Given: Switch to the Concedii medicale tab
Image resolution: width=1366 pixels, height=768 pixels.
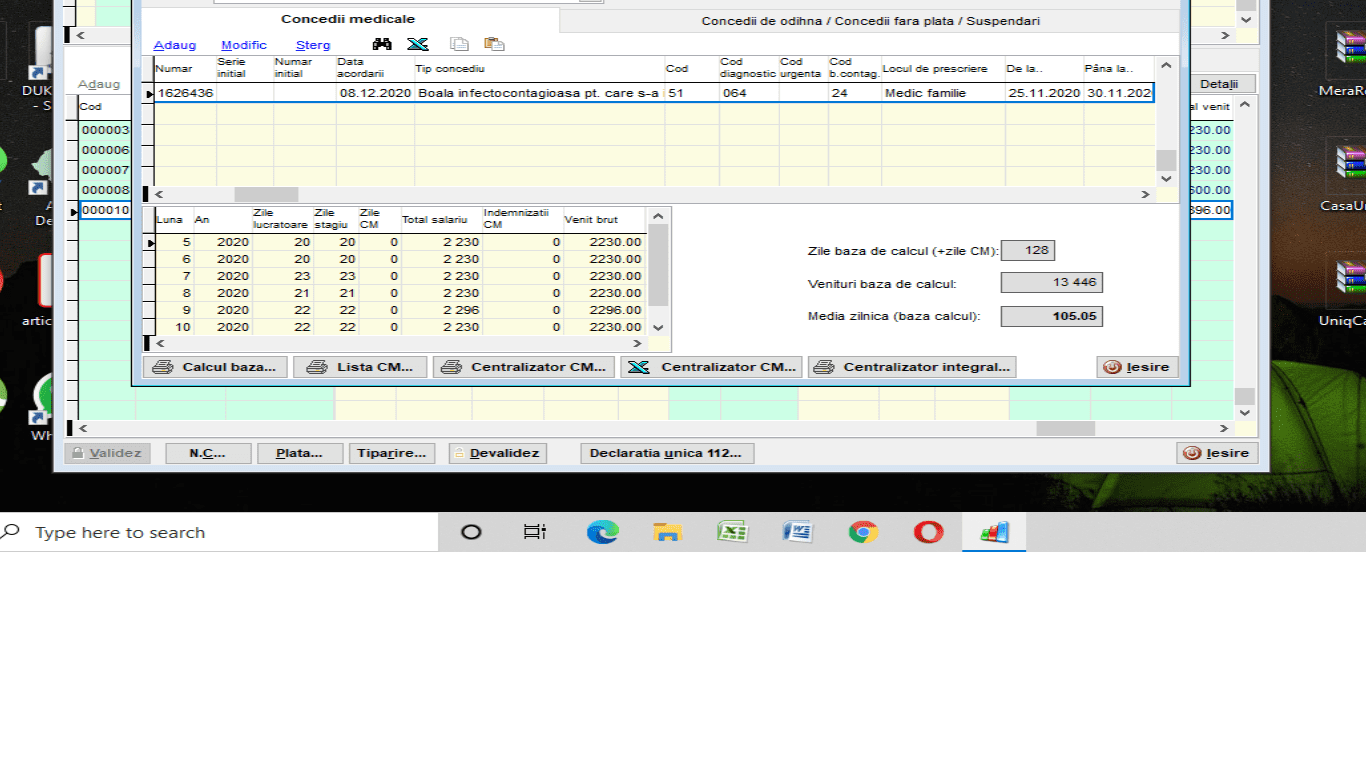Looking at the screenshot, I should coord(348,19).
